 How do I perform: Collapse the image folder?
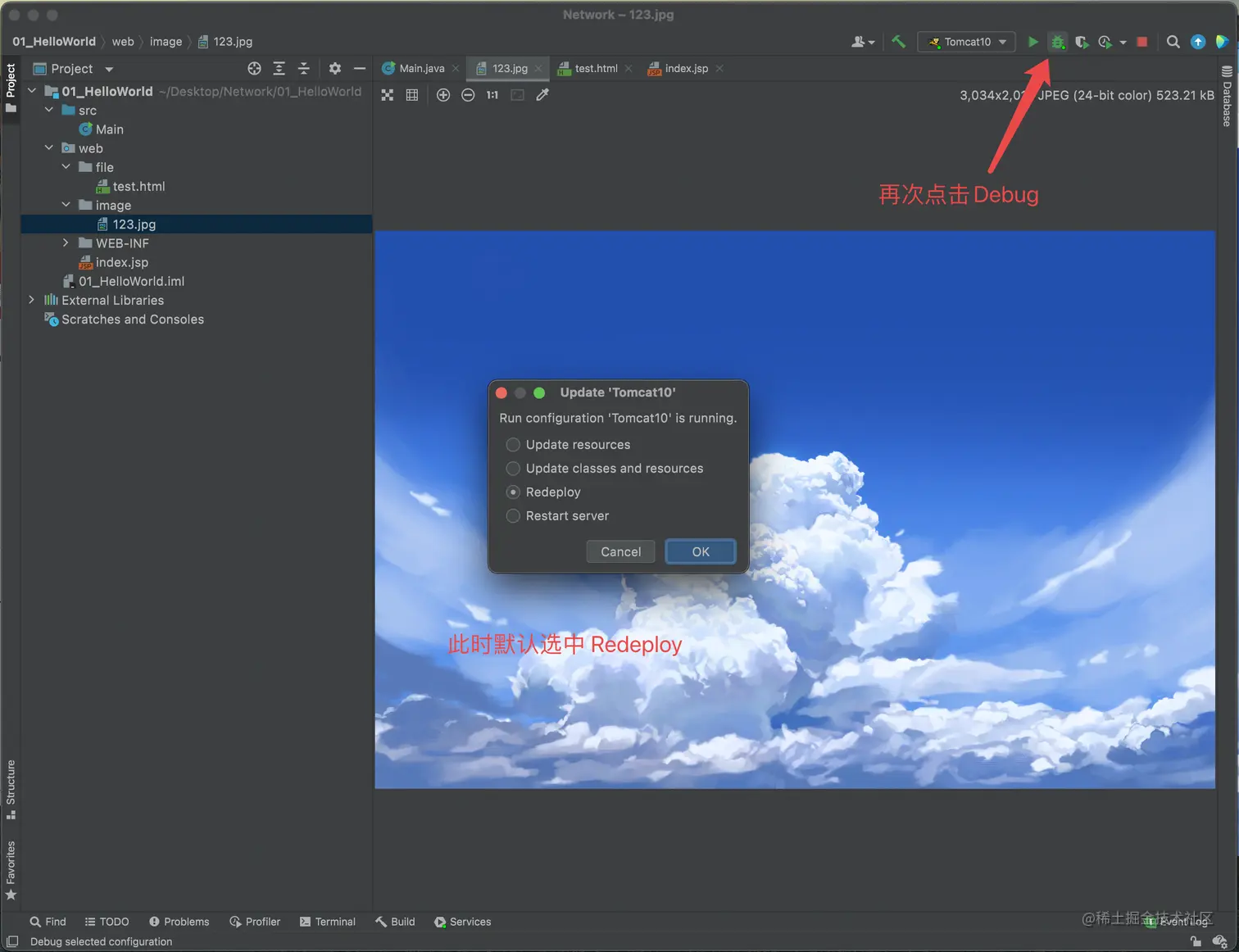click(x=66, y=205)
